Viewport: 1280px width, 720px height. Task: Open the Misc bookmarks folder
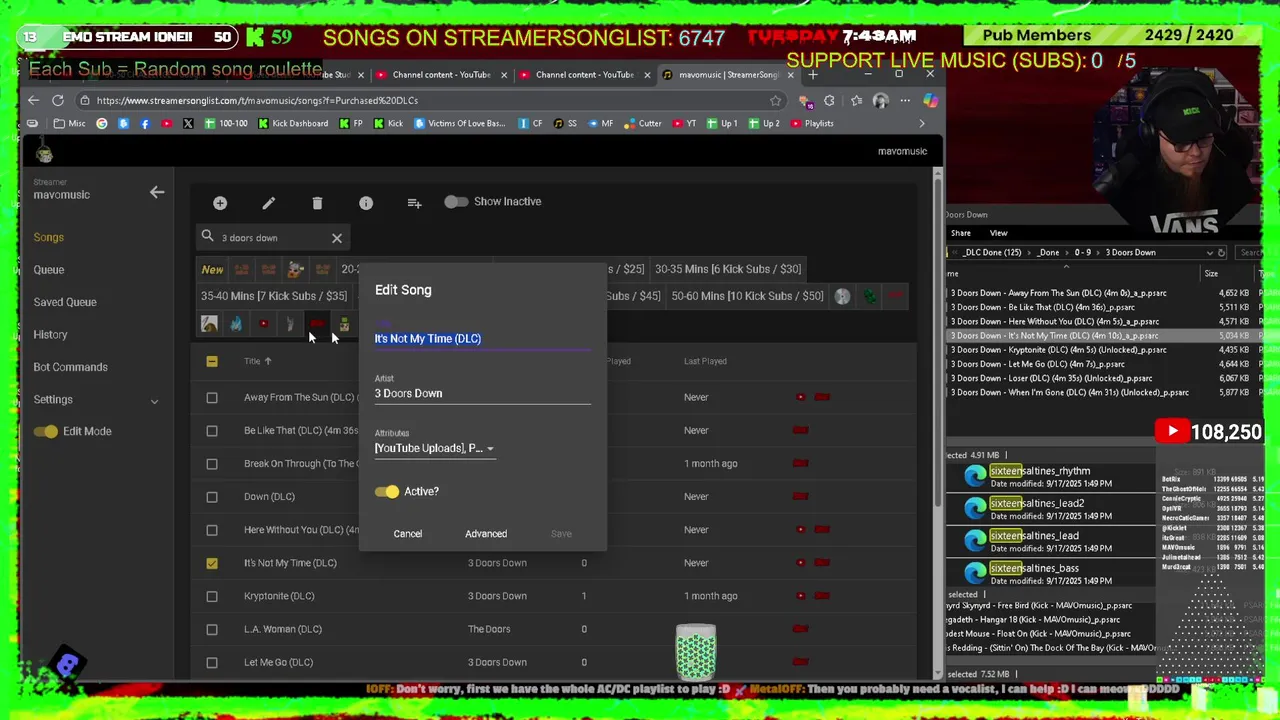[70, 123]
